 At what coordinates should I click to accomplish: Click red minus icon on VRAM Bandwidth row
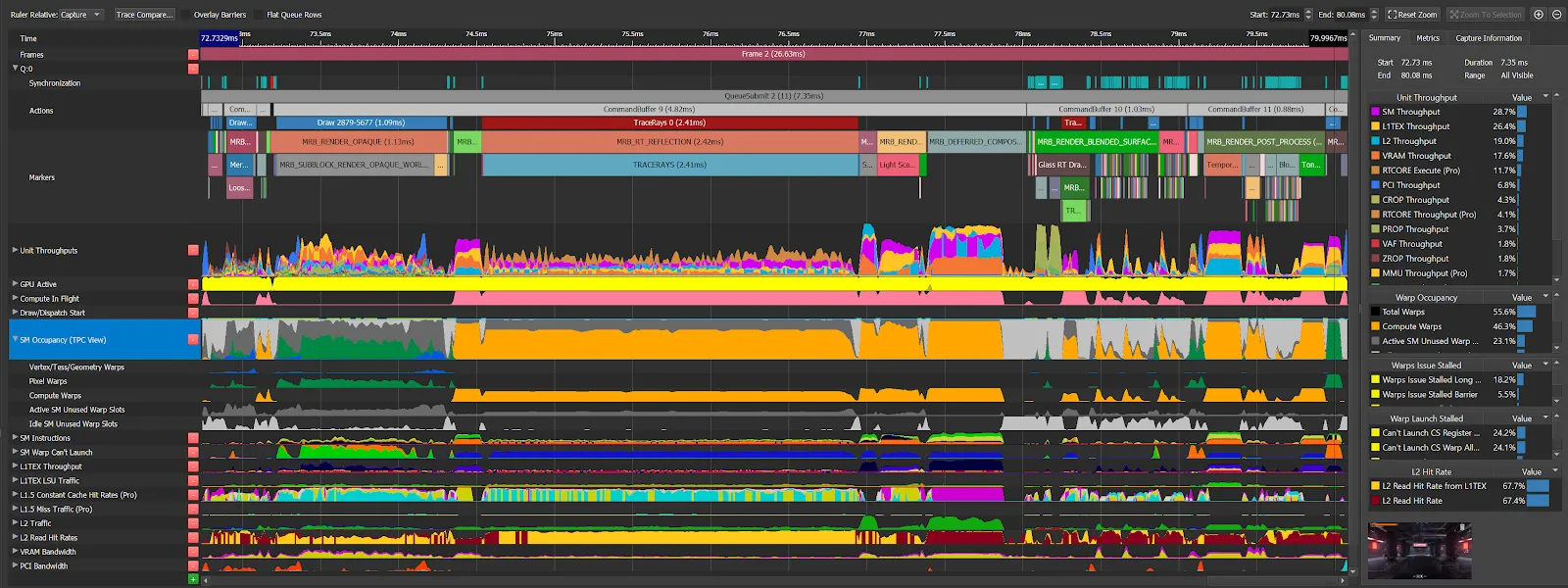193,552
